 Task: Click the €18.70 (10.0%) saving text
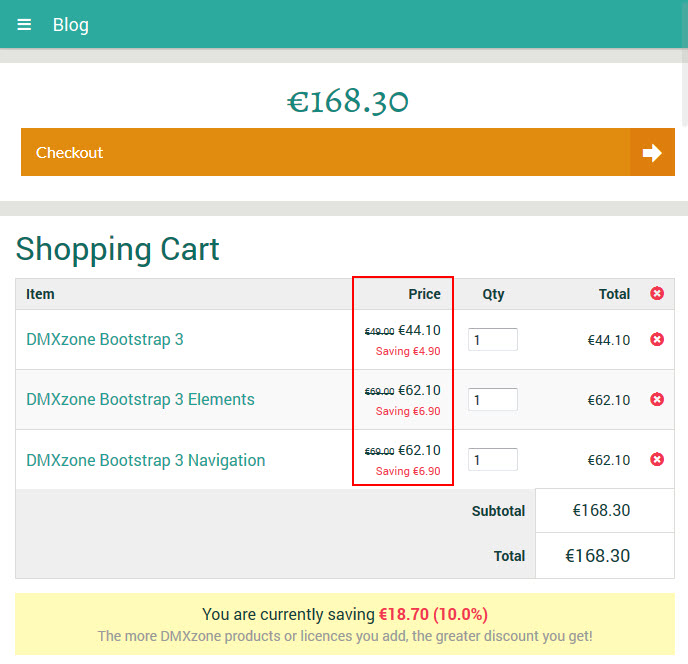(x=434, y=614)
